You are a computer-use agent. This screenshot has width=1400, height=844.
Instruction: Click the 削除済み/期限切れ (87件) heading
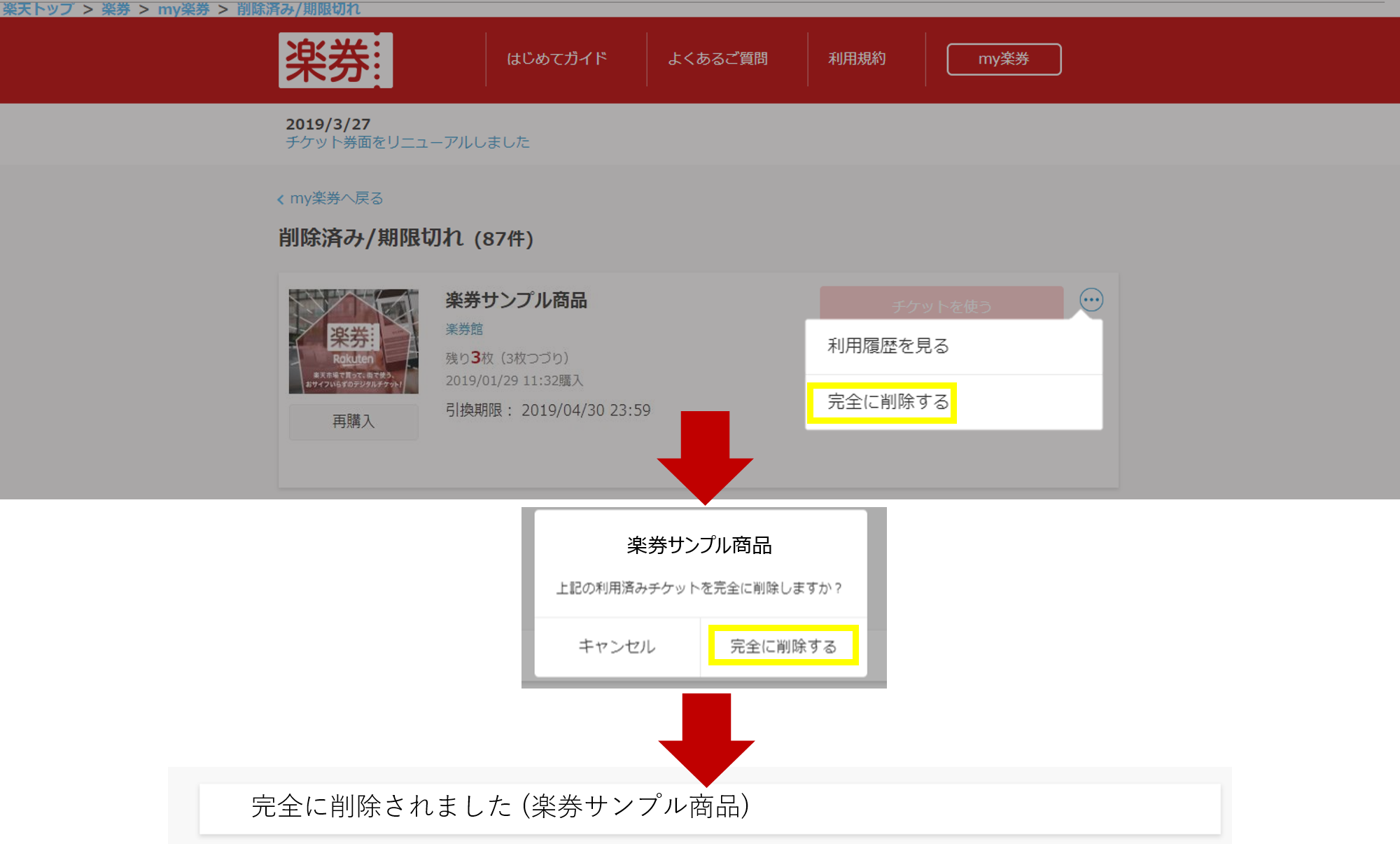406,238
